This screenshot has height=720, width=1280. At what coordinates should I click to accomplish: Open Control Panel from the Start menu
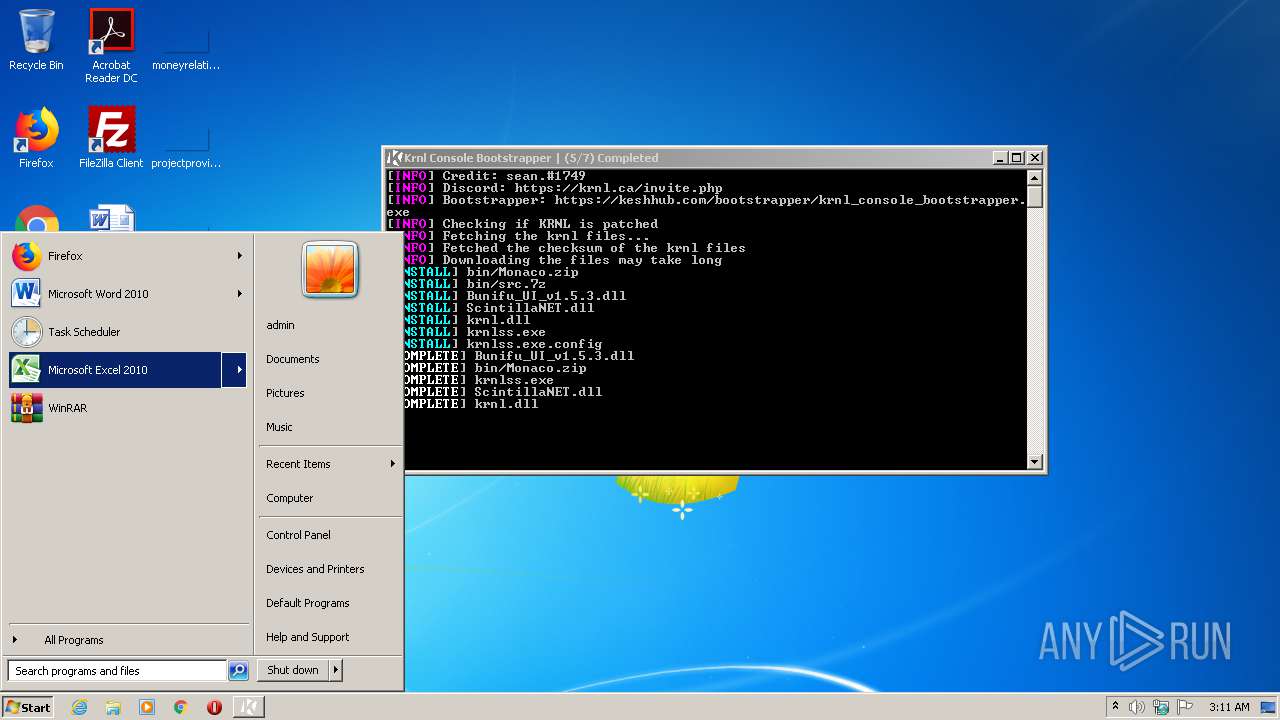click(298, 535)
